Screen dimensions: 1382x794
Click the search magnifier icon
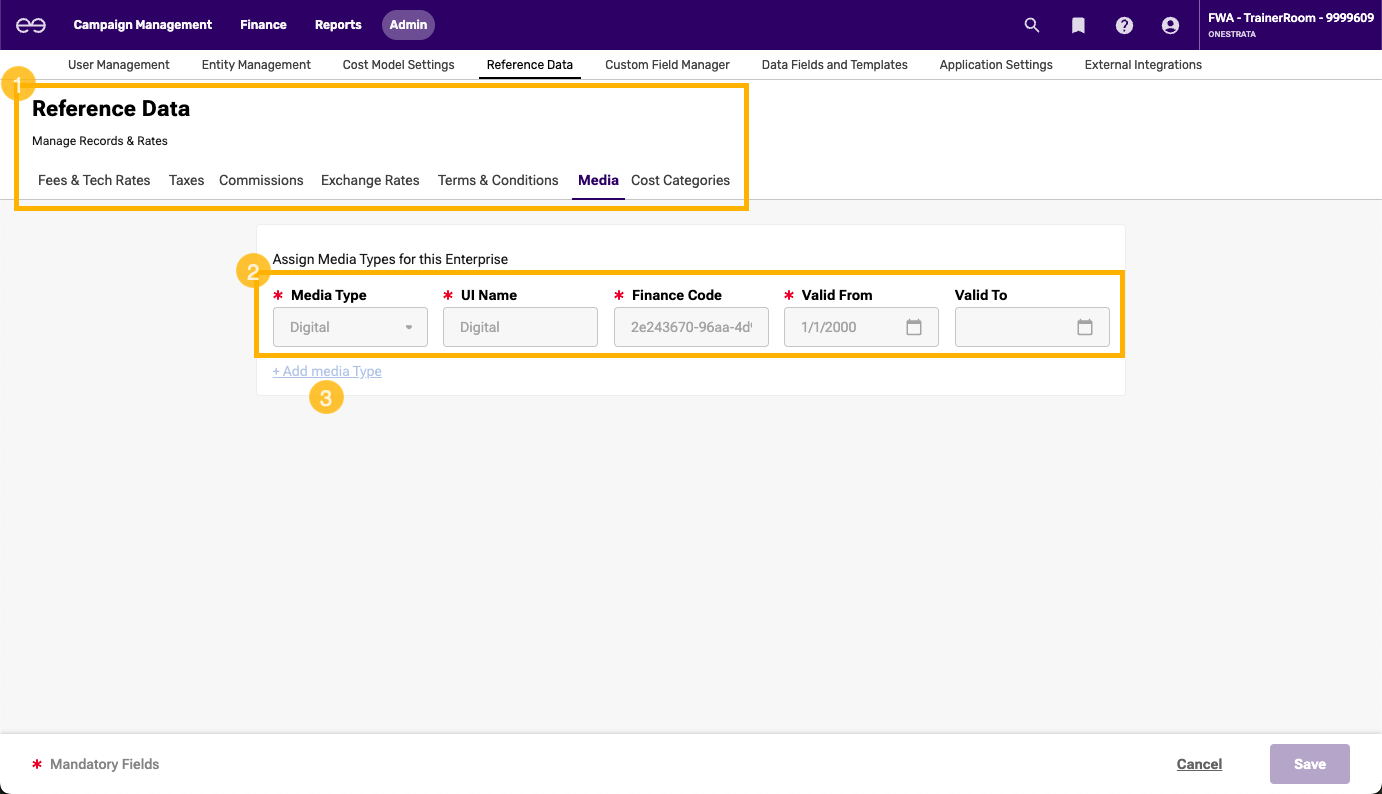click(x=1032, y=25)
